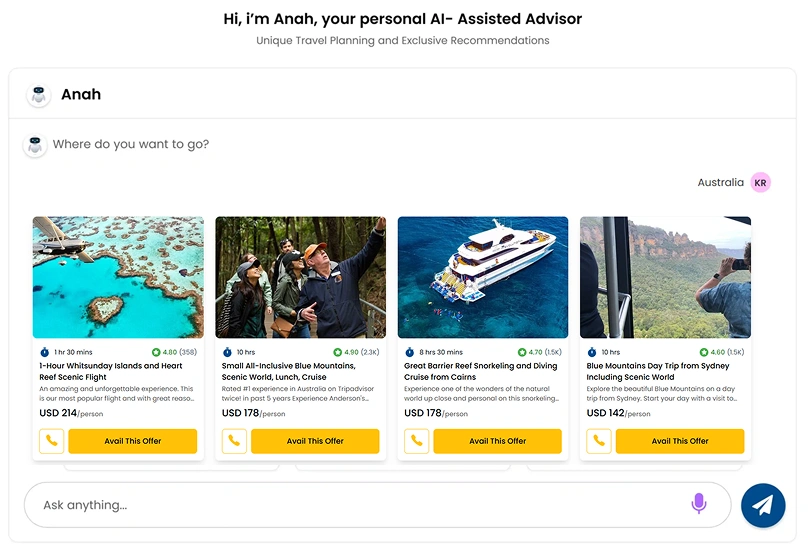Open the Great Barrier Reef Snorkeling and Diving title
This screenshot has height=546, width=808.
click(481, 371)
